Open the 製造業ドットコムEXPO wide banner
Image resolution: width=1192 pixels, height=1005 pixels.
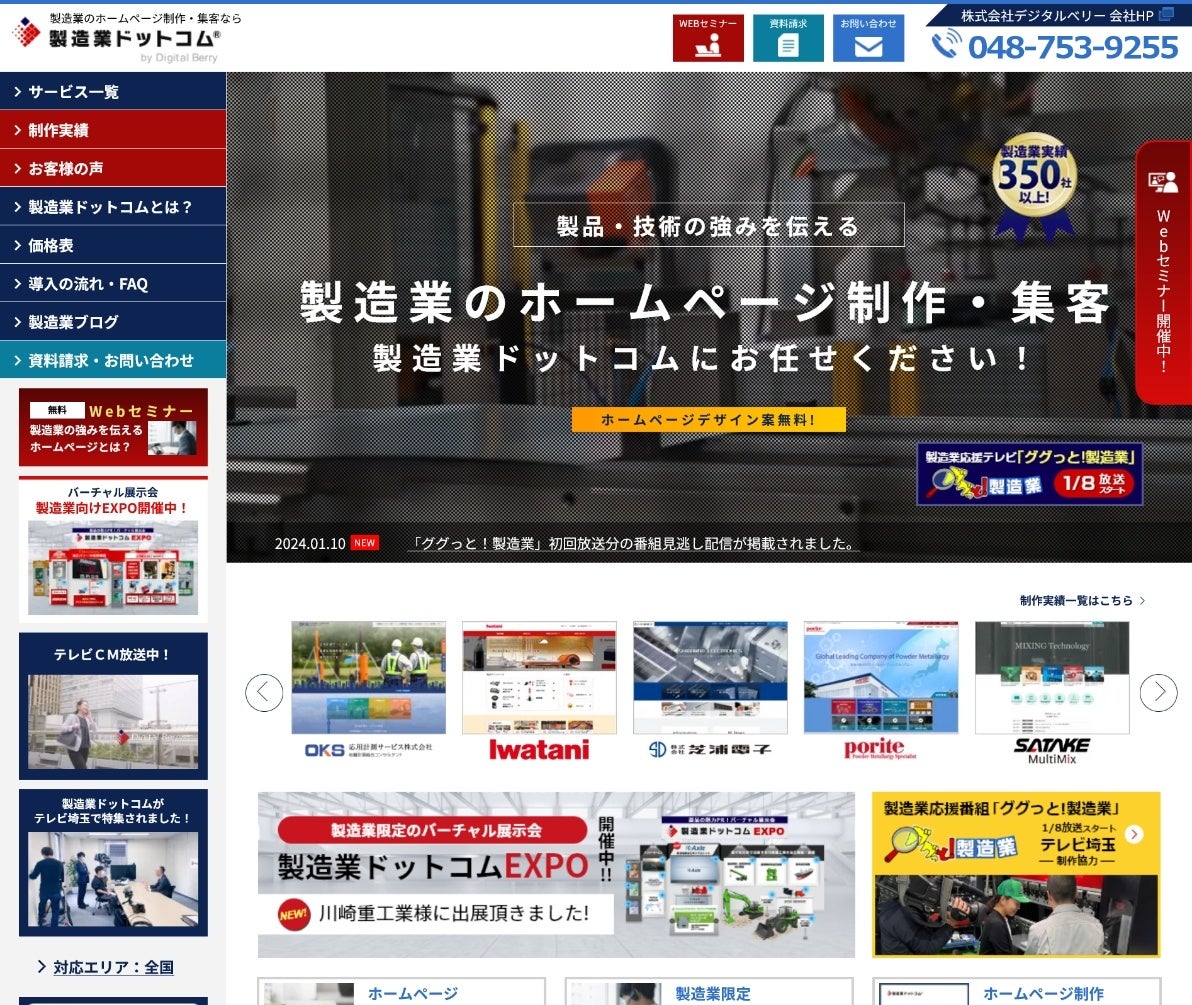556,875
